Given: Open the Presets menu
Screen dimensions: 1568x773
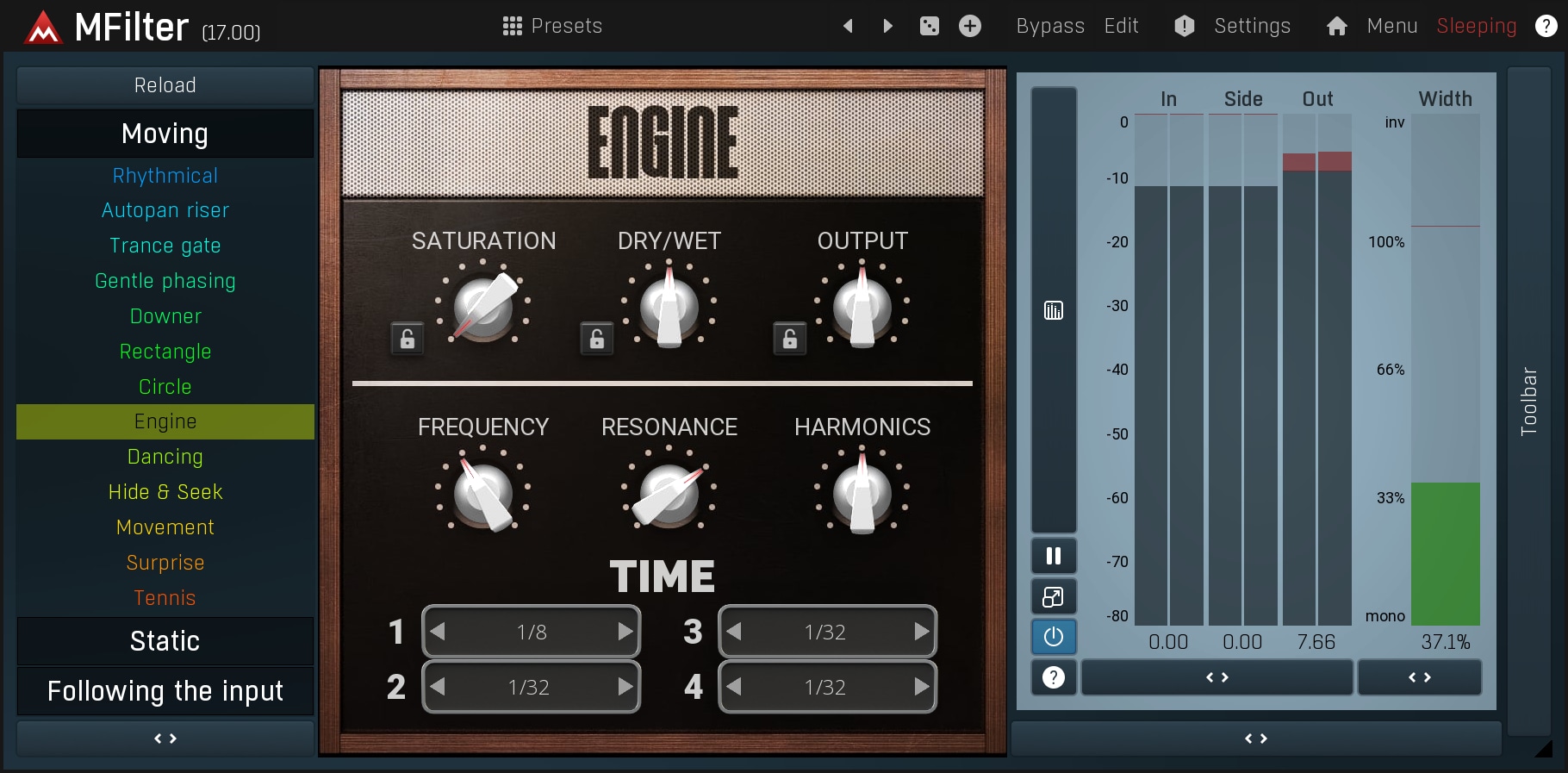Looking at the screenshot, I should pyautogui.click(x=552, y=26).
